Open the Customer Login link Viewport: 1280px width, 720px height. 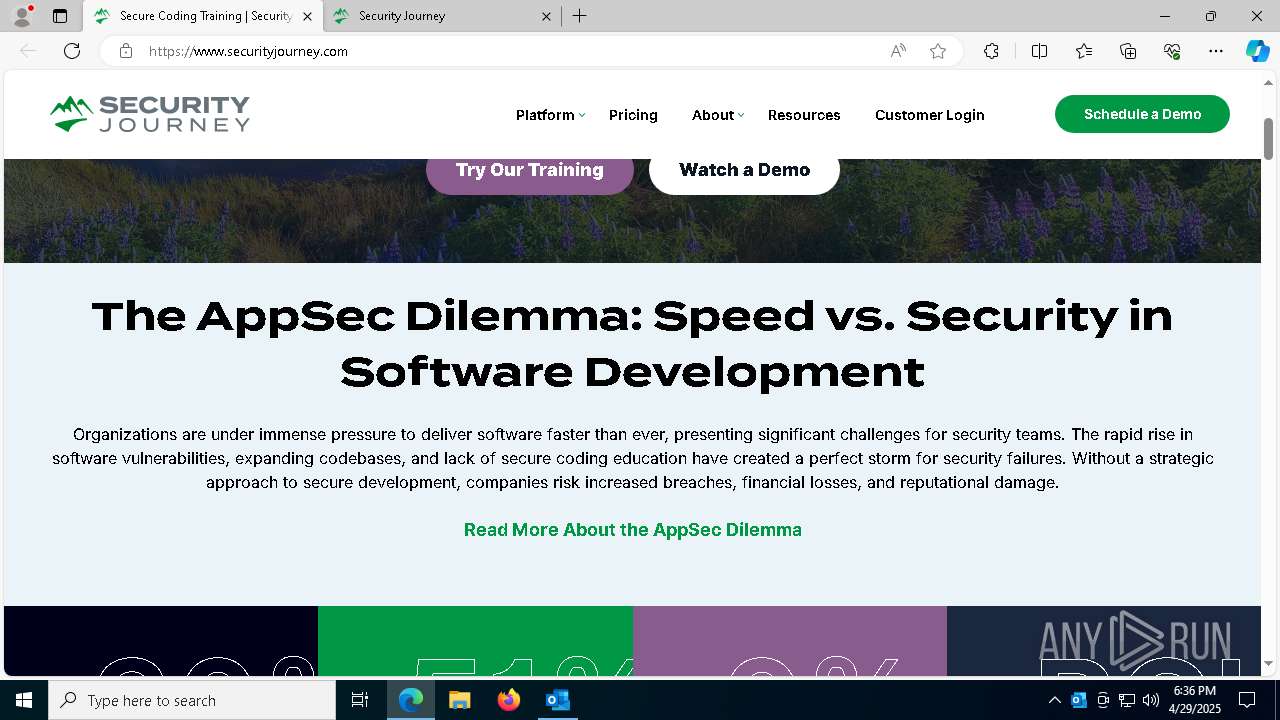(930, 115)
